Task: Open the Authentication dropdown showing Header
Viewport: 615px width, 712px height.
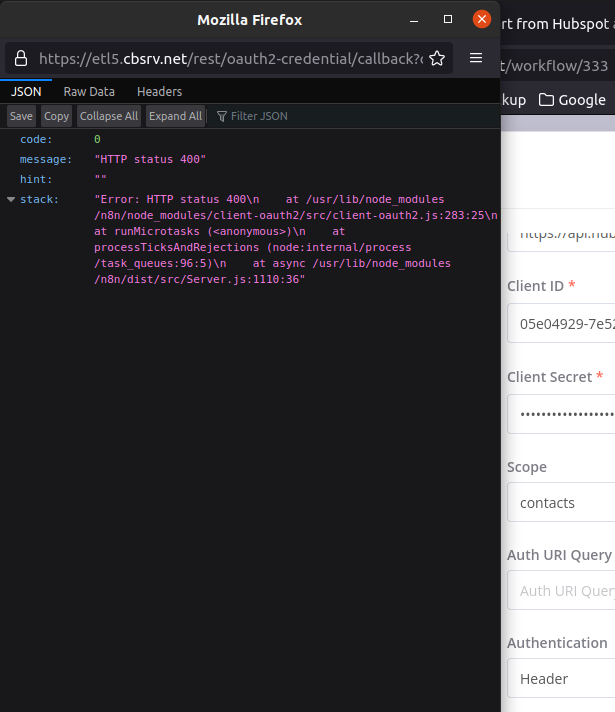Action: (x=561, y=678)
